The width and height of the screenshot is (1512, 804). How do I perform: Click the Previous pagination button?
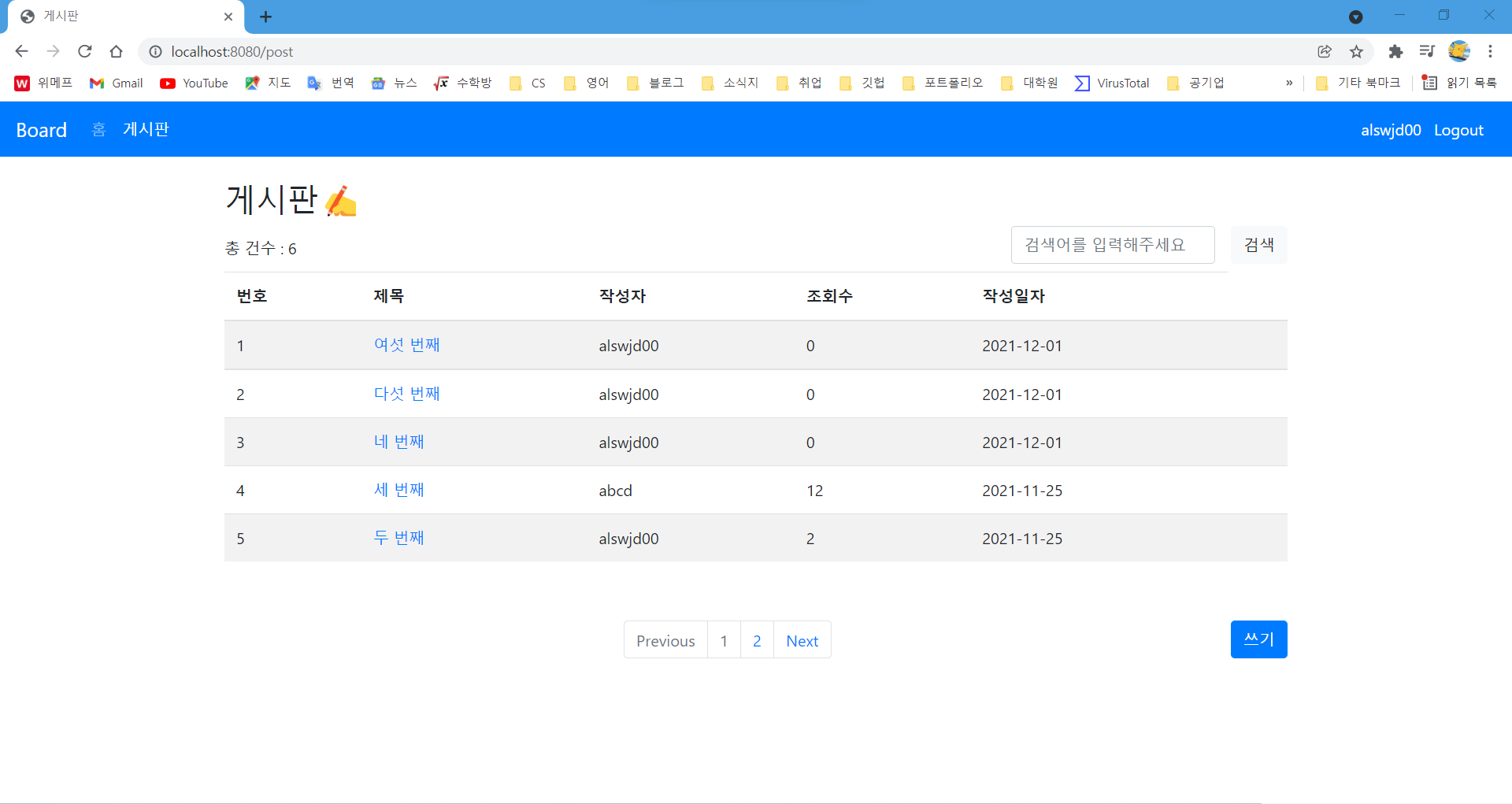point(665,640)
